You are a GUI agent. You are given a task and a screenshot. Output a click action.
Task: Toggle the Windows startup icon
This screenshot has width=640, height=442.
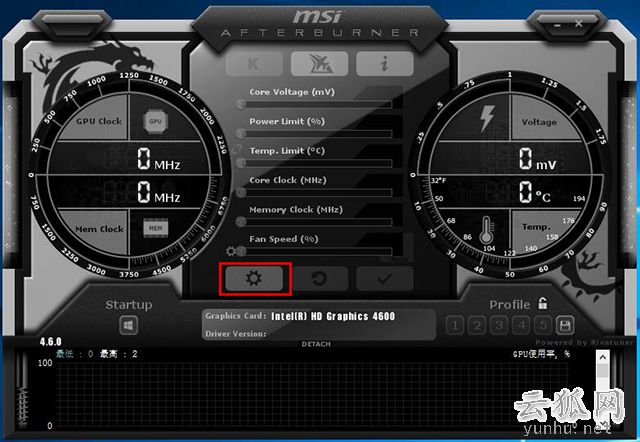coord(129,325)
